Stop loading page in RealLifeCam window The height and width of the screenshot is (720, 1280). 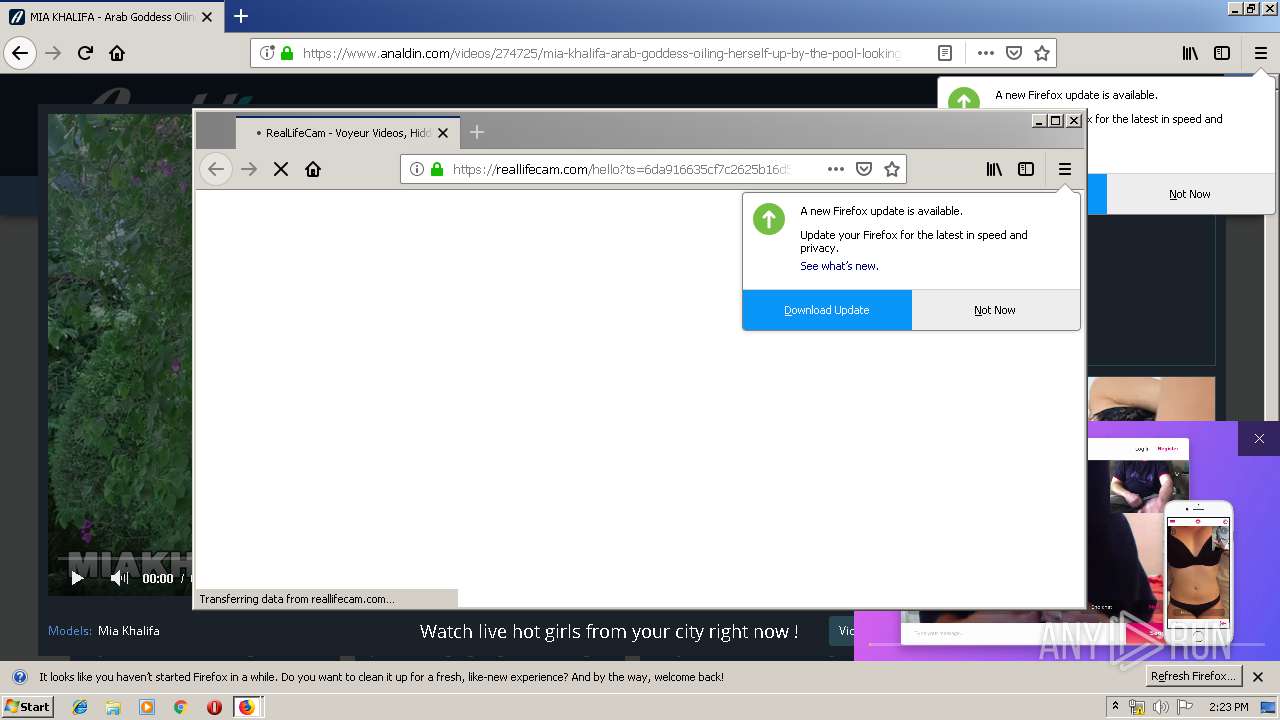(281, 169)
